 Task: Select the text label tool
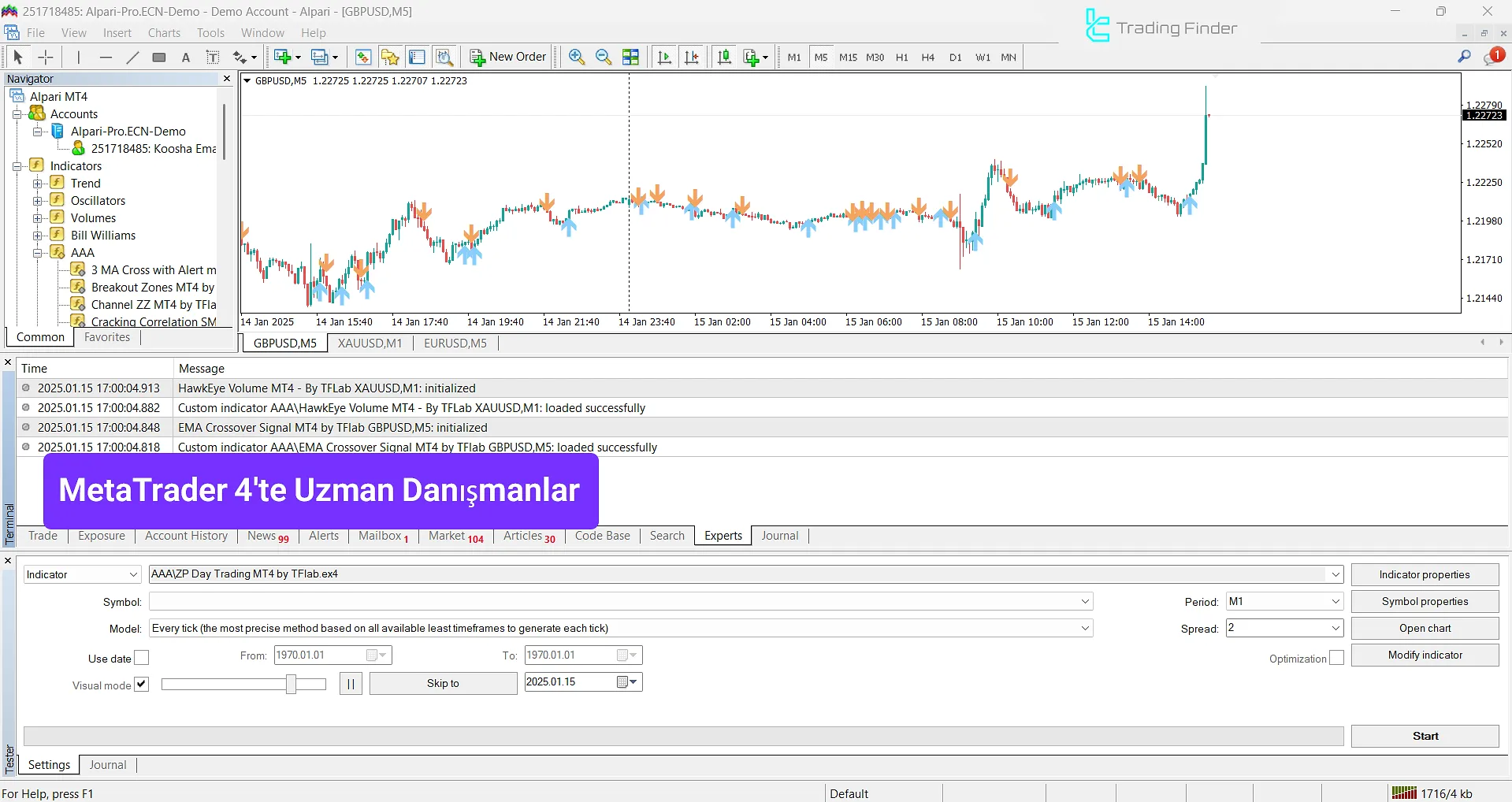click(x=213, y=57)
